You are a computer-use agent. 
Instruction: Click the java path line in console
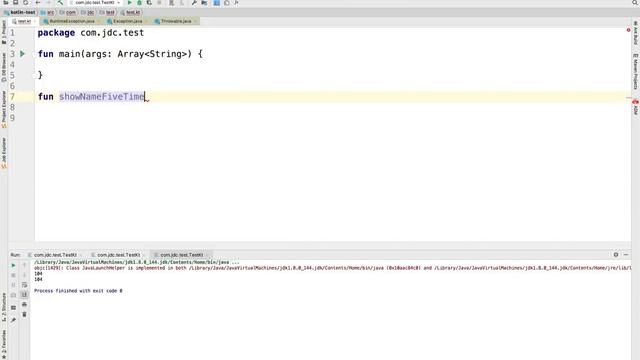click(x=137, y=262)
